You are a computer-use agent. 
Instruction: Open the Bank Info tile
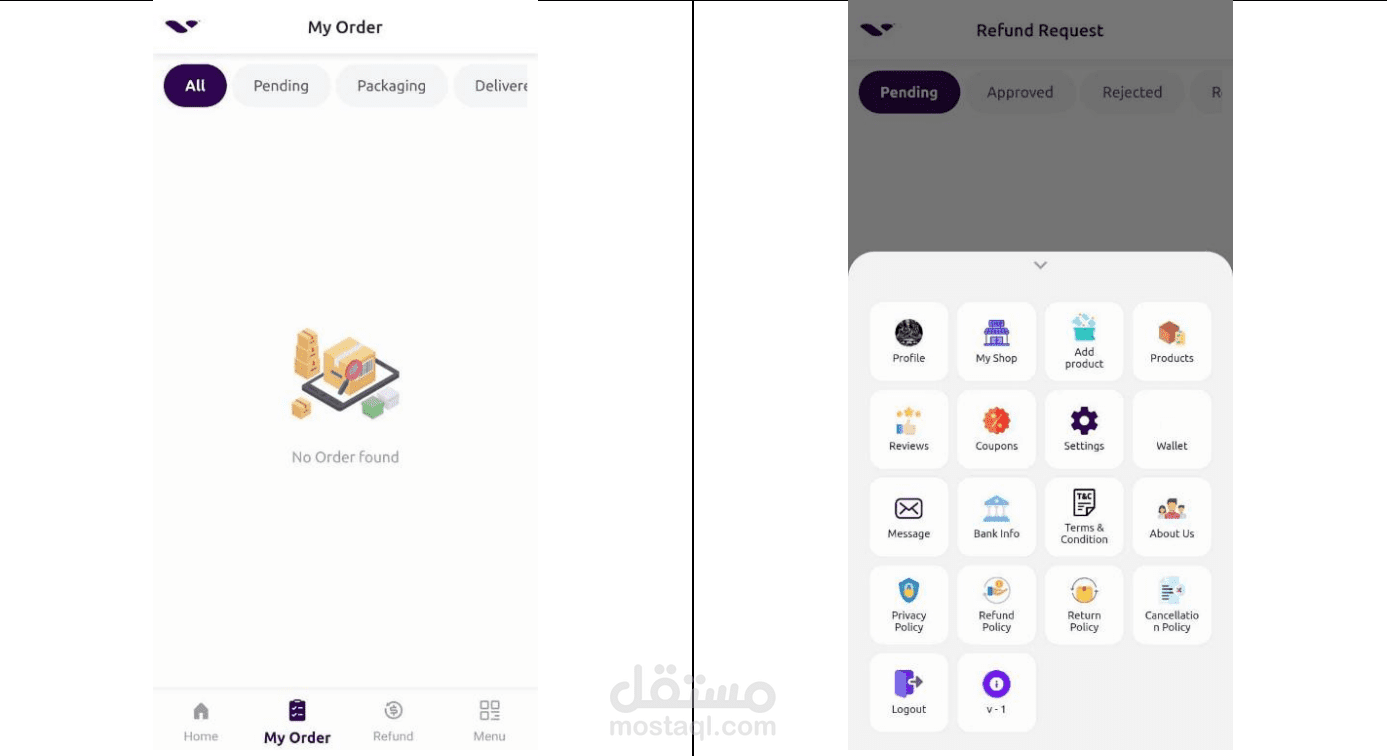click(996, 517)
